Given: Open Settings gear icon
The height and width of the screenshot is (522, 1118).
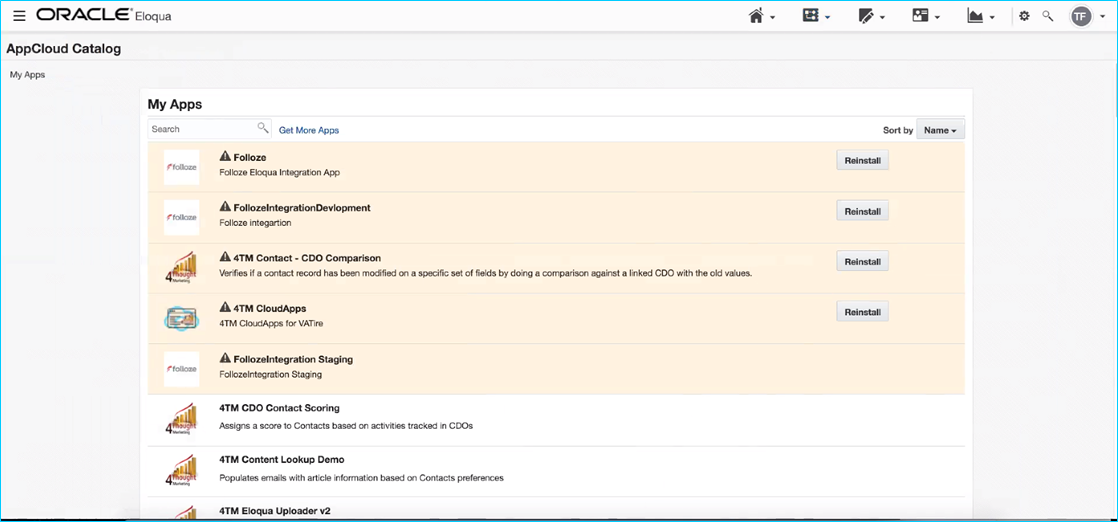Looking at the screenshot, I should click(1023, 16).
